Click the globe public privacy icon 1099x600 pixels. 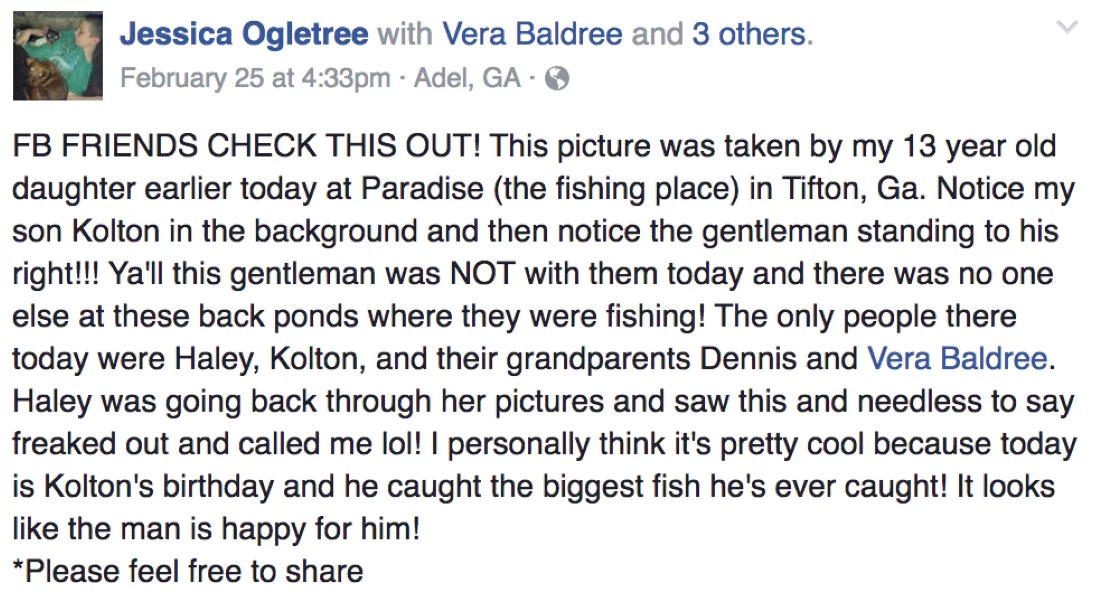coord(557,78)
